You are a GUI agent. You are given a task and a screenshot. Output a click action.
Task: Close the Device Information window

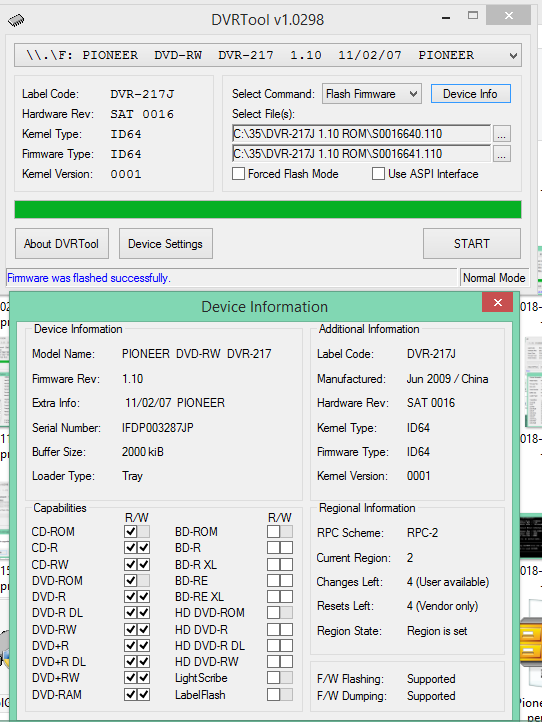pos(497,303)
